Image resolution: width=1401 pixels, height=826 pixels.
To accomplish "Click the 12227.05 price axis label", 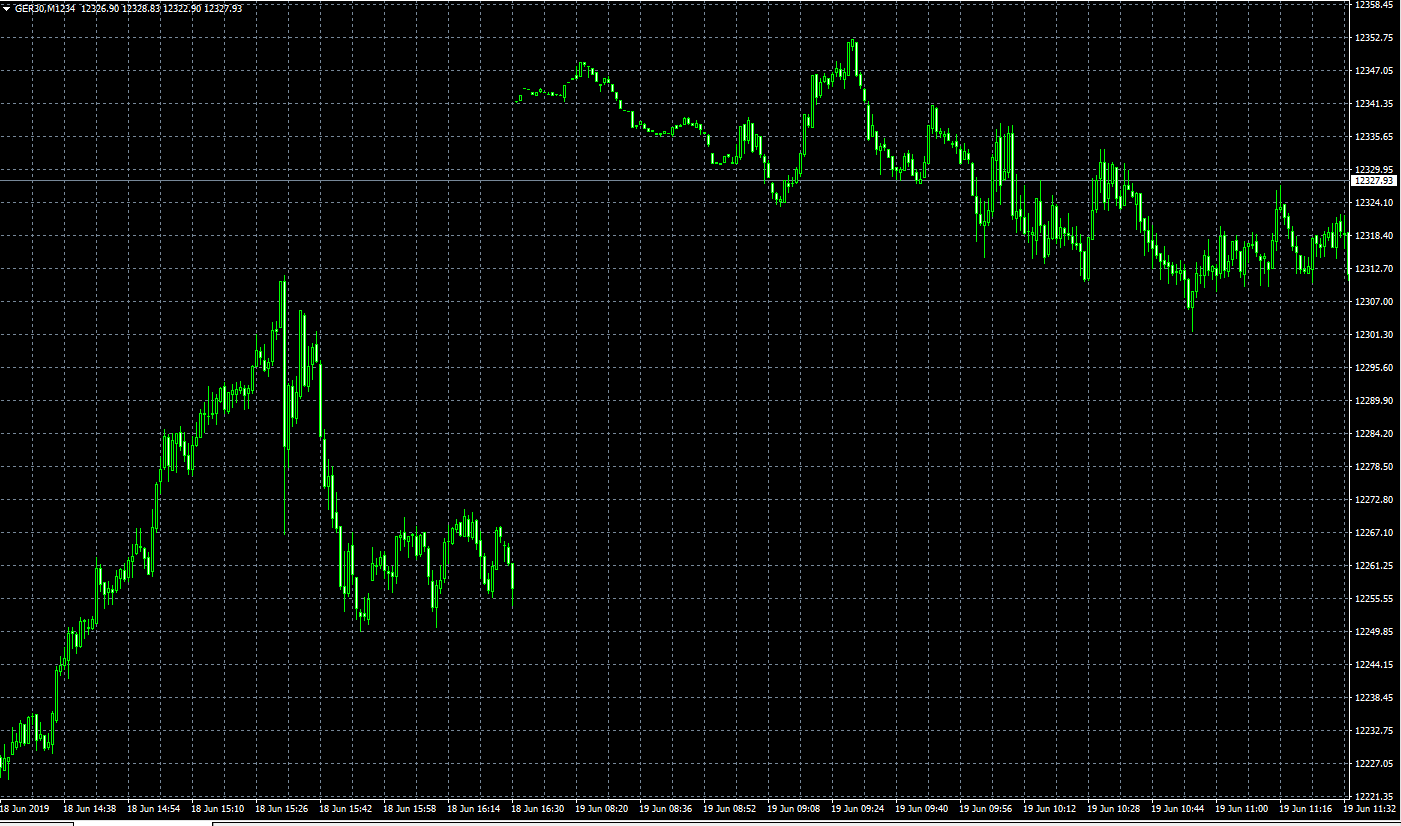I will (1375, 764).
